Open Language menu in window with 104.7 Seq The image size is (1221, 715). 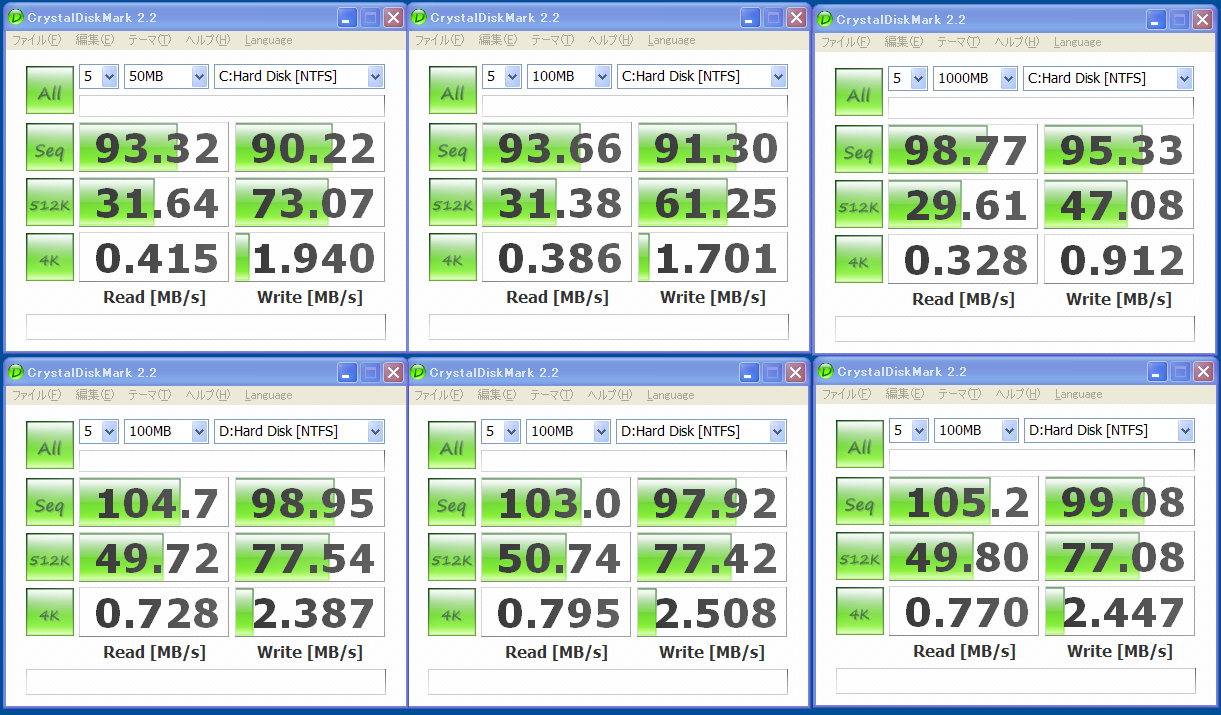(x=269, y=395)
